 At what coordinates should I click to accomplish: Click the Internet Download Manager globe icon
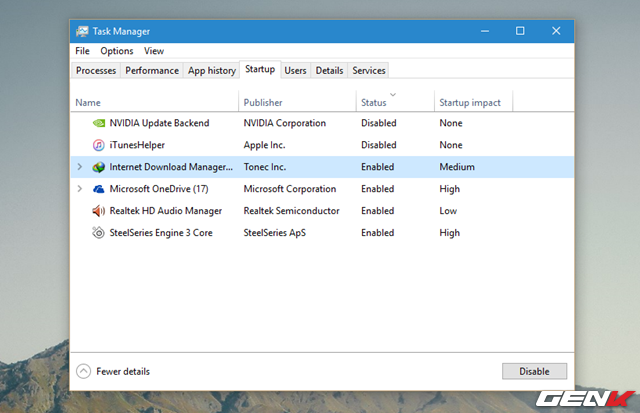(x=98, y=167)
